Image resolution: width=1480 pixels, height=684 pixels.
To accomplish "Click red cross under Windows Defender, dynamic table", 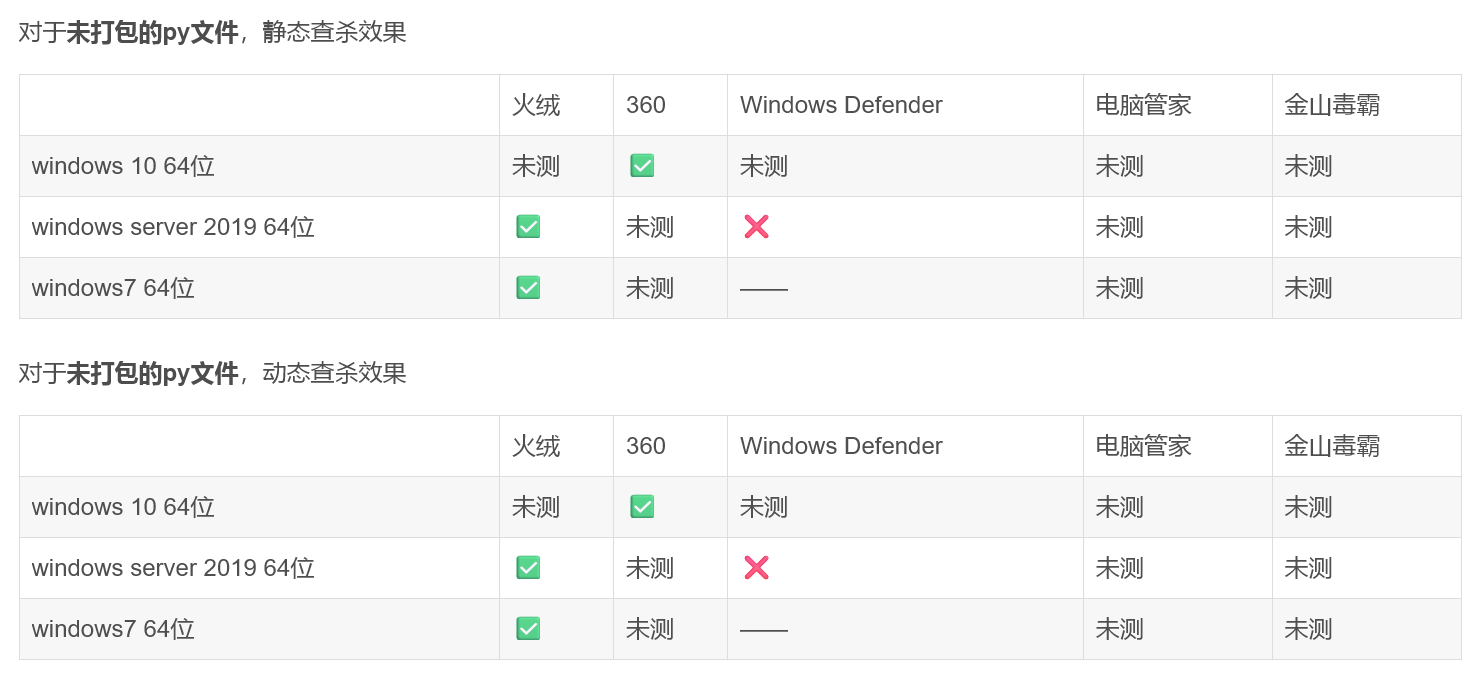I will tap(756, 568).
